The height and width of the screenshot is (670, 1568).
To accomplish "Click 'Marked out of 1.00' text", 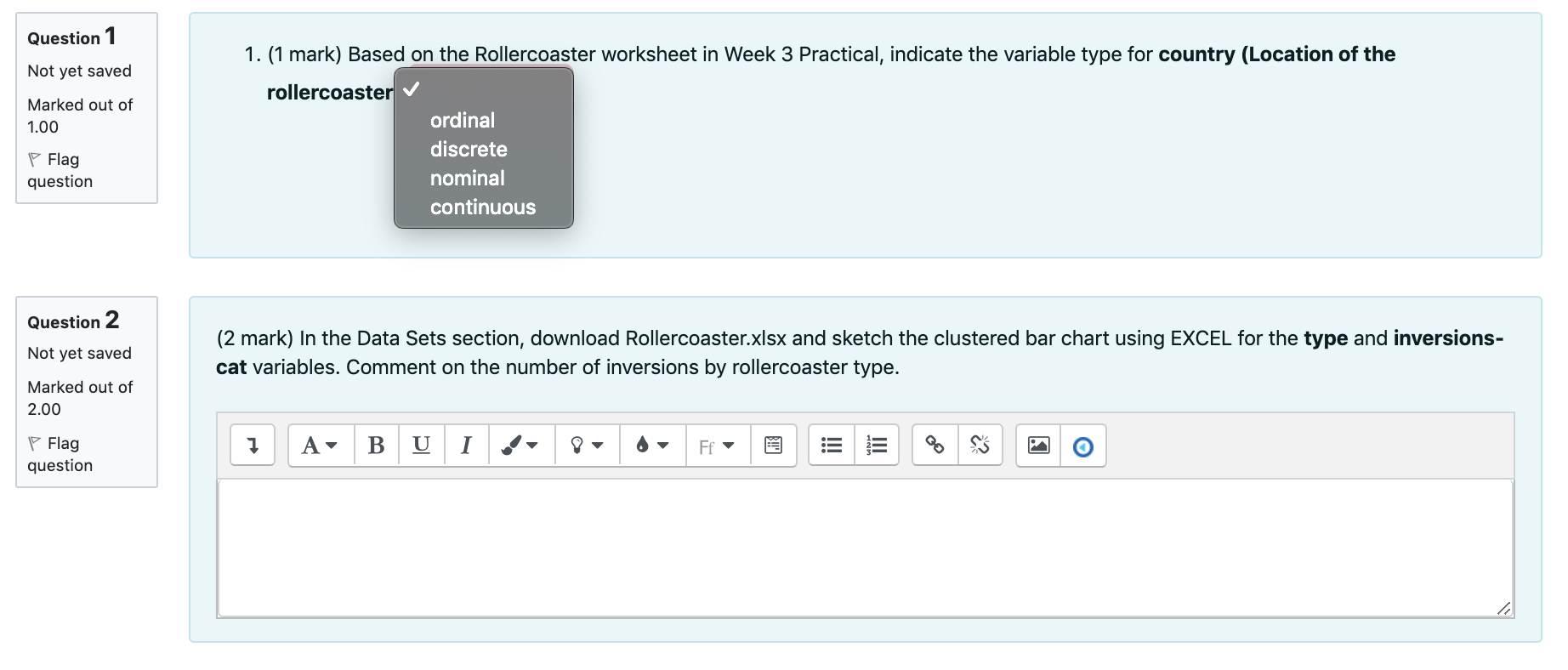I will [80, 116].
